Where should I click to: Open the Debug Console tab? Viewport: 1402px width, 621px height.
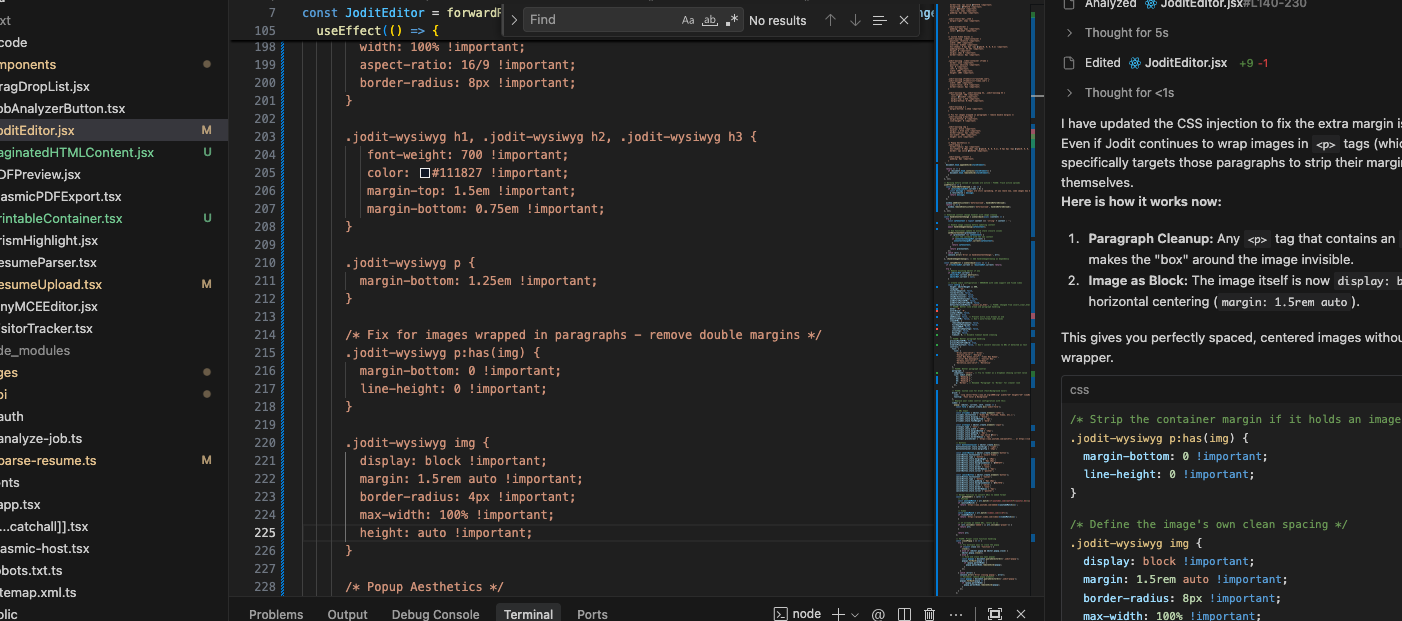coord(435,614)
